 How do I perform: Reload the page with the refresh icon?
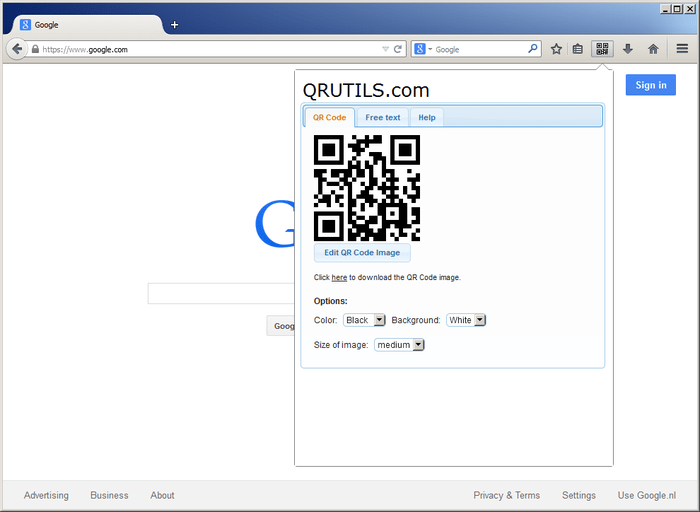398,49
